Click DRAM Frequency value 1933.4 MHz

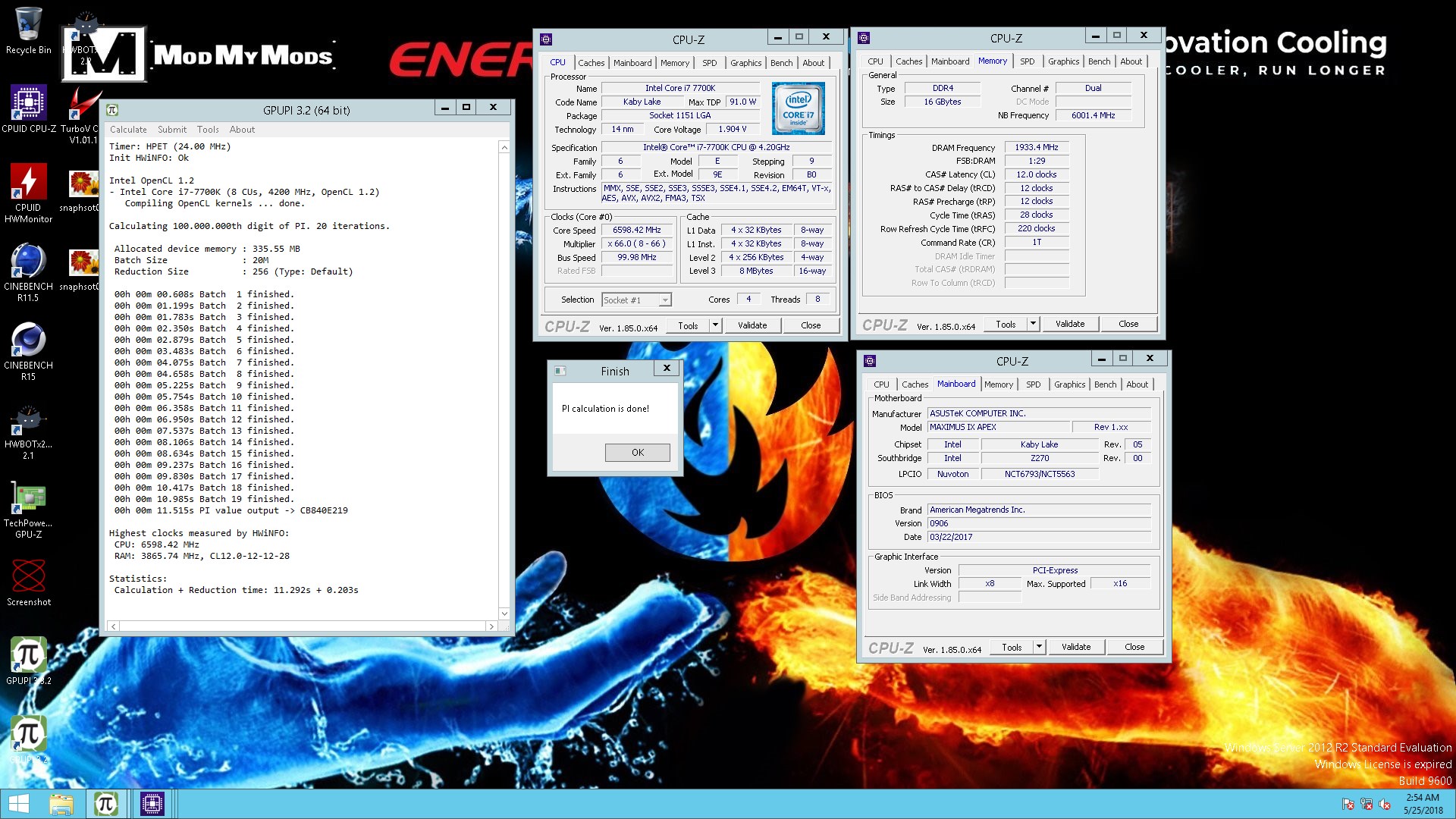click(x=1037, y=147)
